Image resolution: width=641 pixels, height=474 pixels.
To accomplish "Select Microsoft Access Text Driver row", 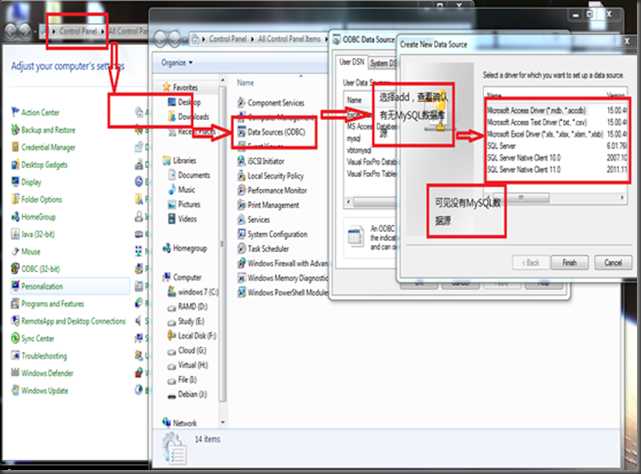I will (x=556, y=122).
